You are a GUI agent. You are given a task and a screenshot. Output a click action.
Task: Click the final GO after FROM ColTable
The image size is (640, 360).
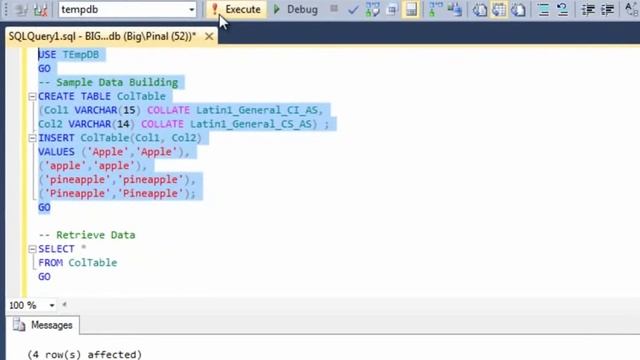coord(44,277)
